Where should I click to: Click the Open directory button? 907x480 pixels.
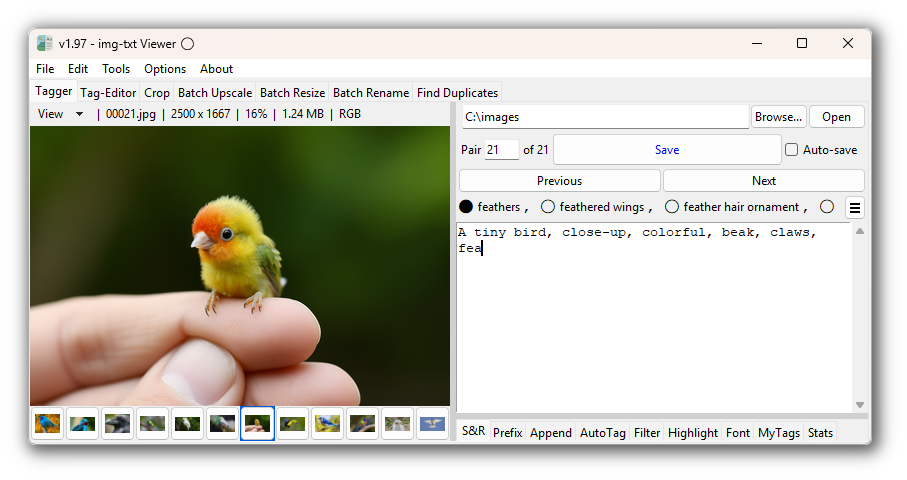tap(836, 117)
